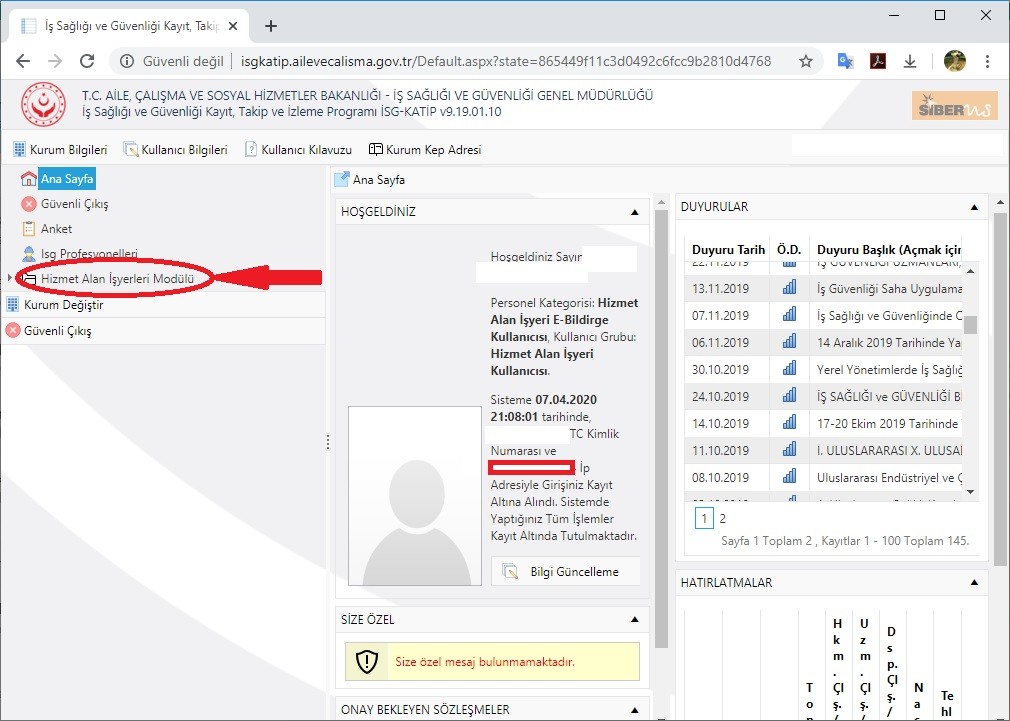1010x721 pixels.
Task: Click the Size özel mesaj shield icon
Action: click(367, 662)
